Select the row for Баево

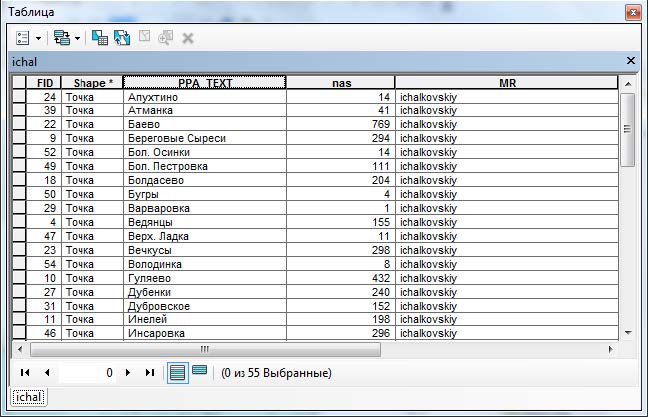click(19, 124)
